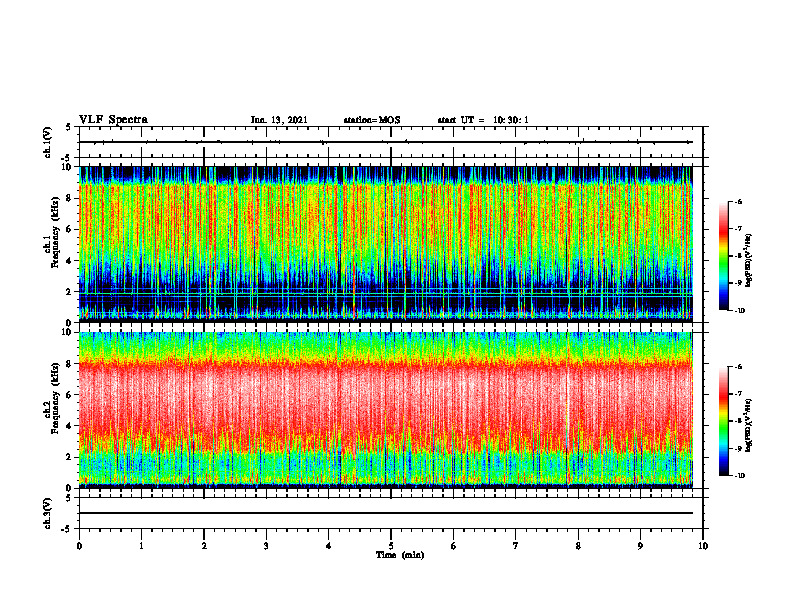Click the ch.2 frequency tick "2"
The image size is (792, 612).
70,457
